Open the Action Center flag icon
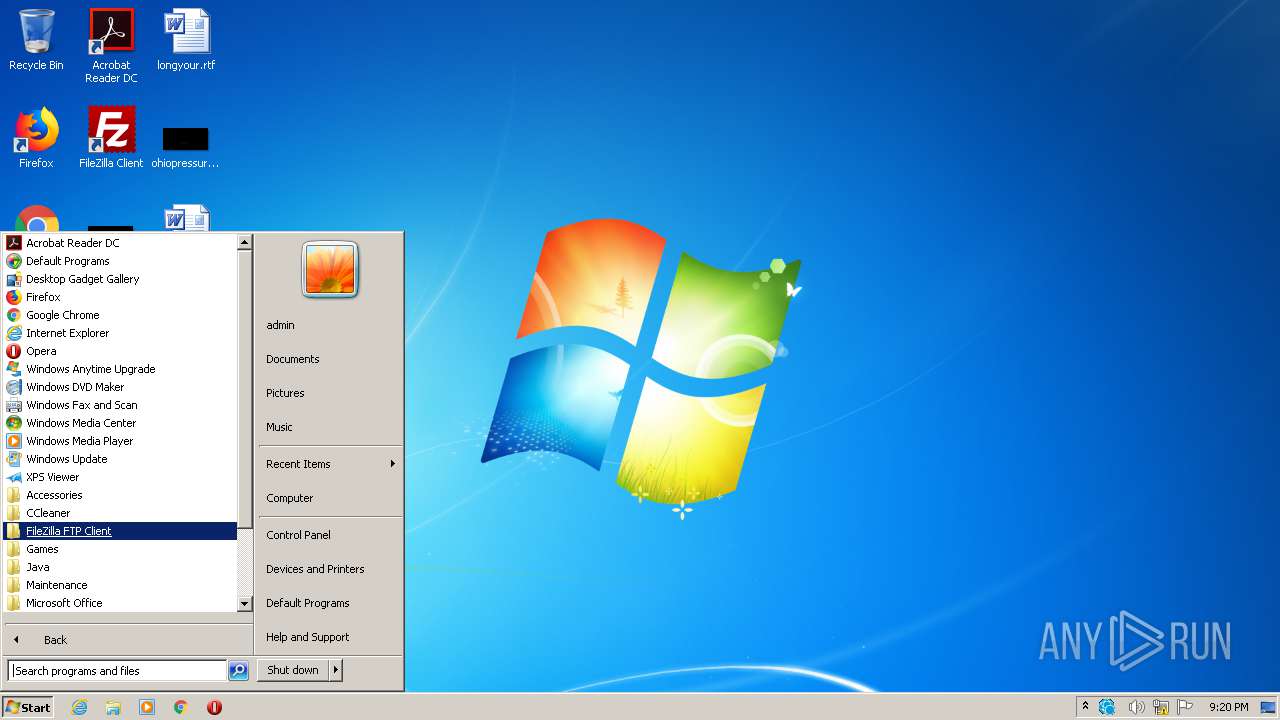 click(1185, 707)
